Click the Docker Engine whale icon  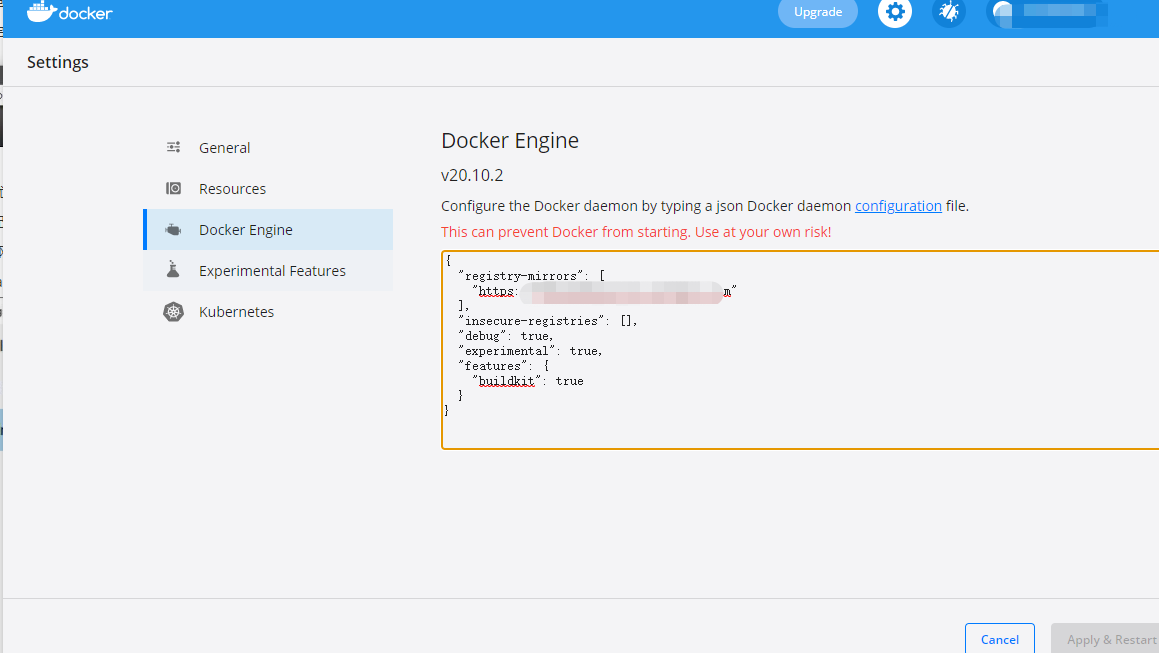[x=173, y=230]
